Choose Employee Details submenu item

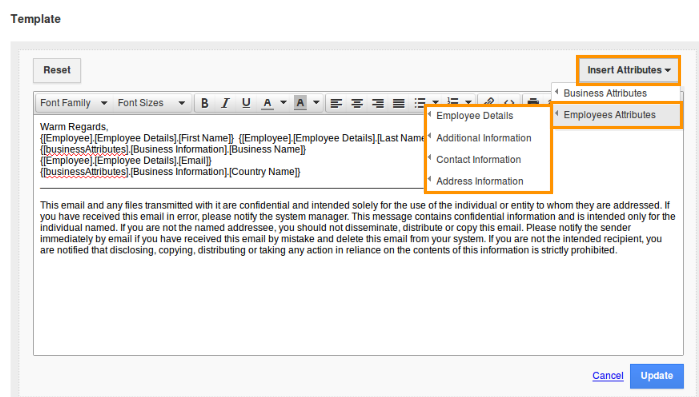[x=489, y=116]
